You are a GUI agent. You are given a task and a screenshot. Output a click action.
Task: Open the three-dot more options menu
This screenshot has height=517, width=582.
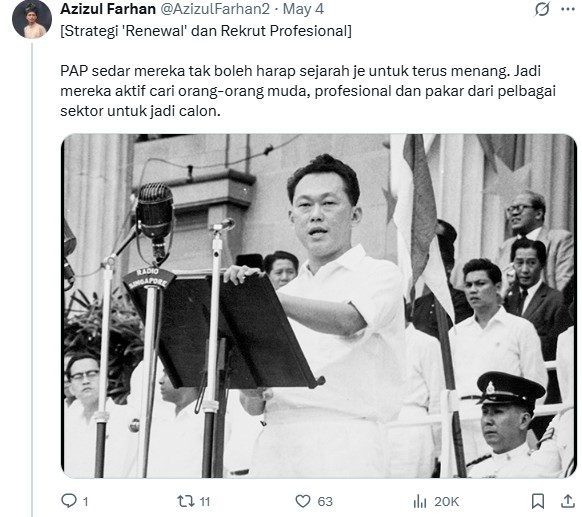(568, 9)
